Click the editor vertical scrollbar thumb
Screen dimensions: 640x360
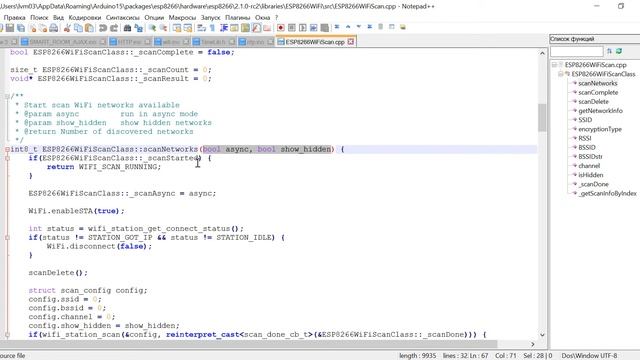tap(542, 118)
